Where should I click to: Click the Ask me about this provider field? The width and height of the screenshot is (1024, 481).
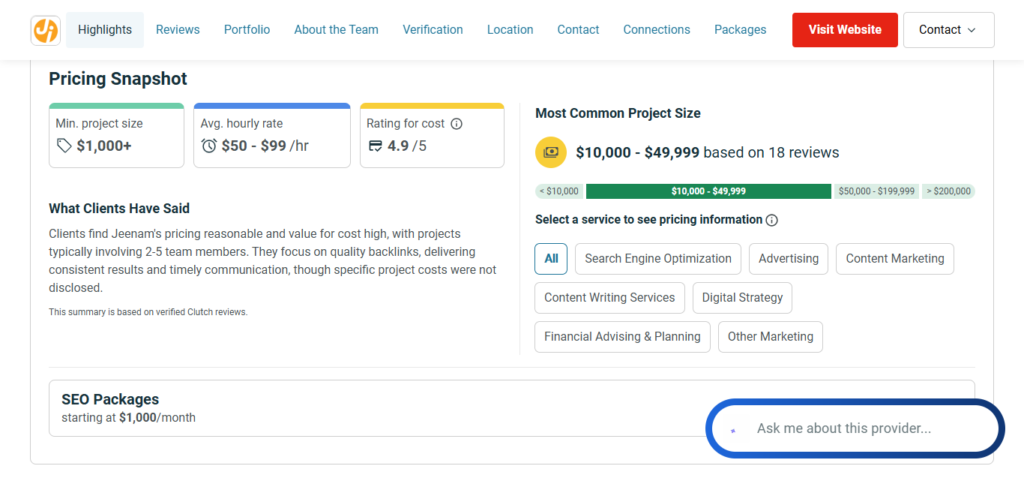[855, 429]
